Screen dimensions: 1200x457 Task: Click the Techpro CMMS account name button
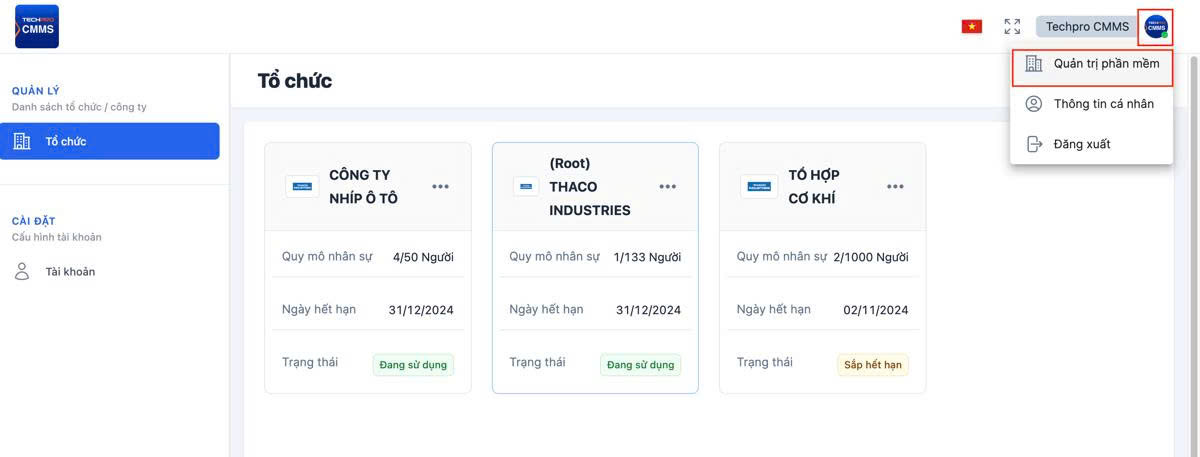pyautogui.click(x=1086, y=27)
